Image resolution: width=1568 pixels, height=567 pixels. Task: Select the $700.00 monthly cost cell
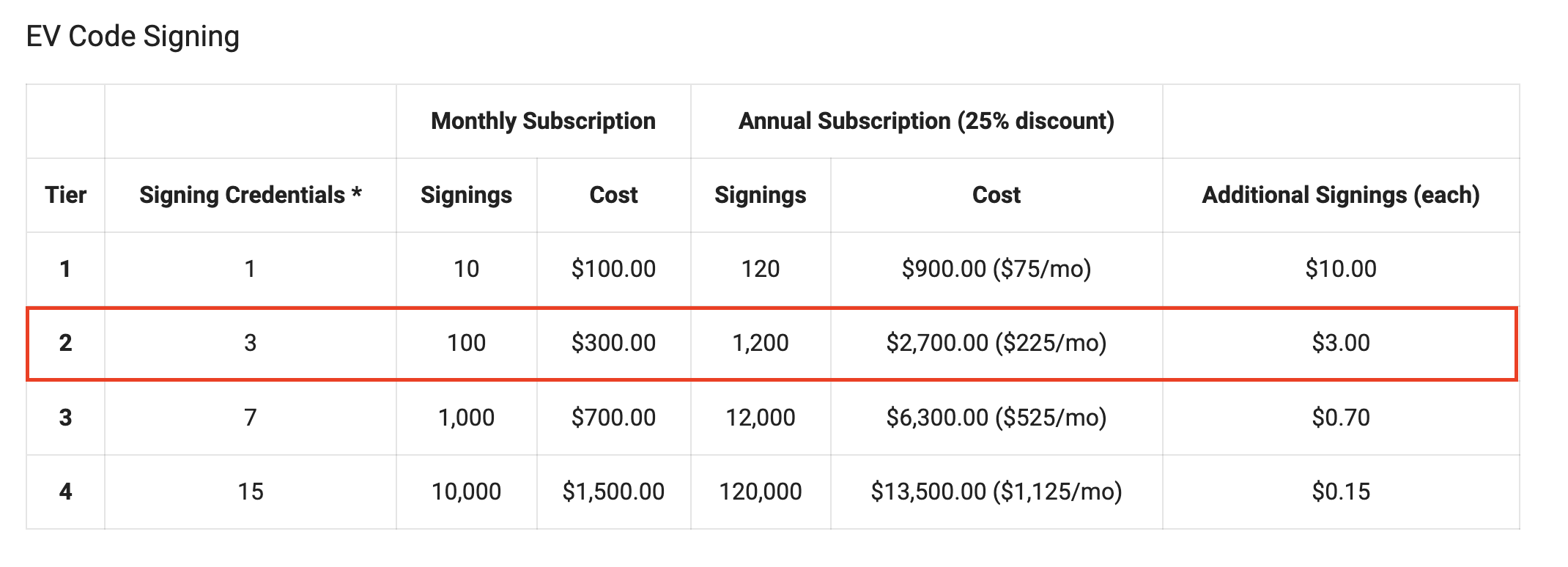click(x=613, y=418)
